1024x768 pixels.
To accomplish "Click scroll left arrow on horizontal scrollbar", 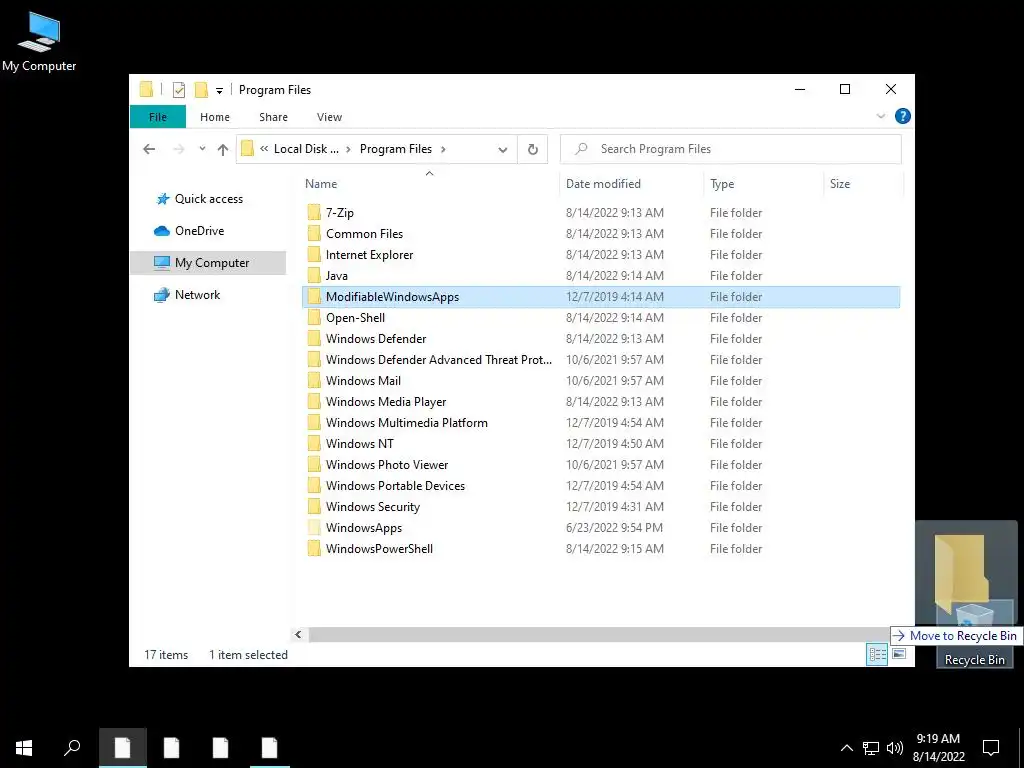I will coord(298,634).
